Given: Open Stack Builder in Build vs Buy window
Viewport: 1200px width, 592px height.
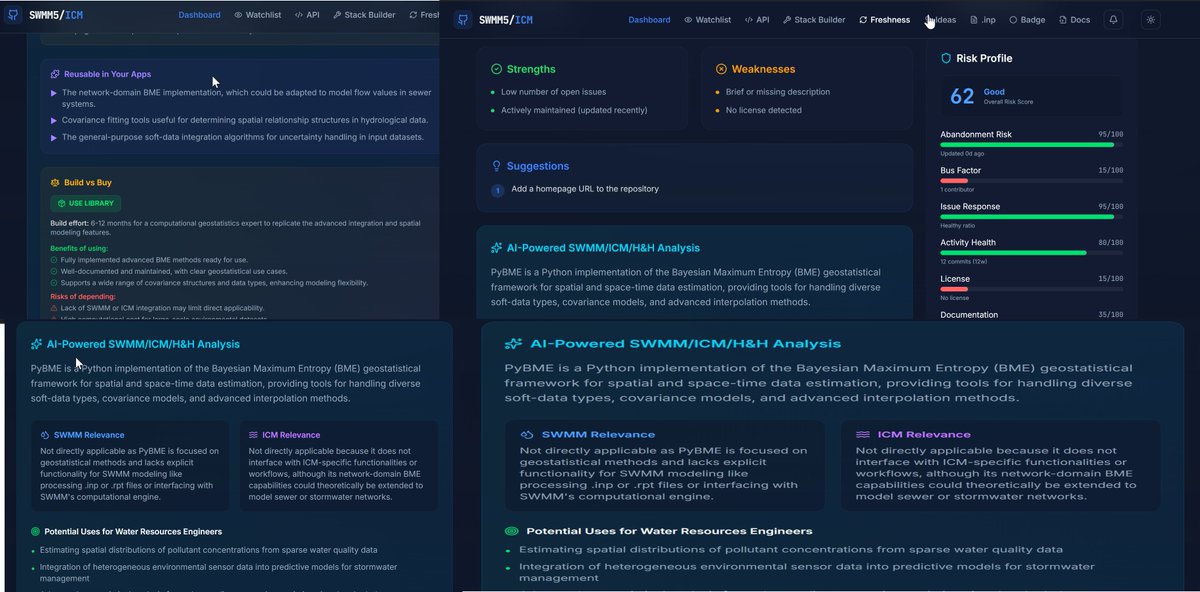Looking at the screenshot, I should [365, 15].
